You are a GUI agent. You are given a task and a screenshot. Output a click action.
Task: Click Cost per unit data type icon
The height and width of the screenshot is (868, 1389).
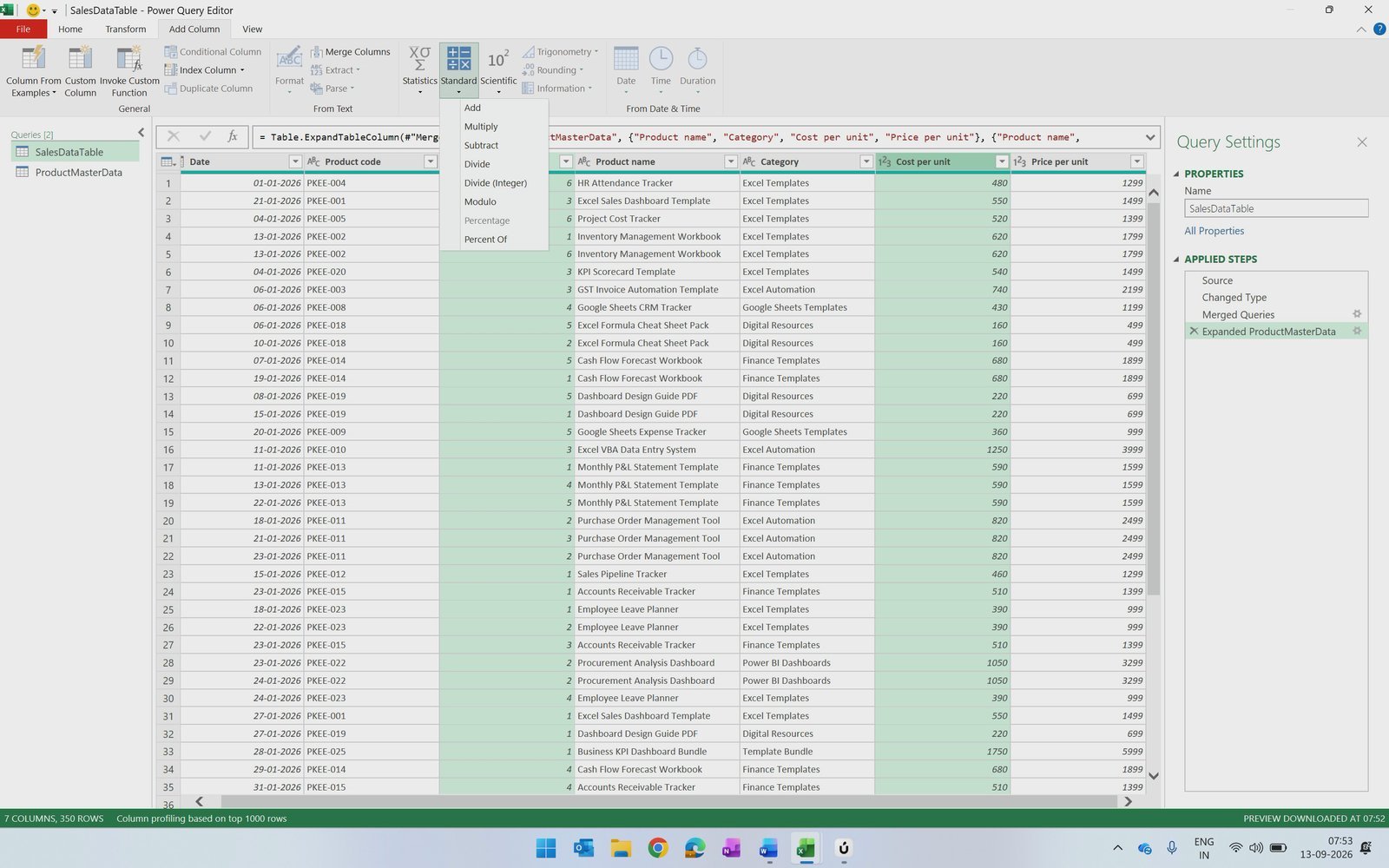(885, 161)
